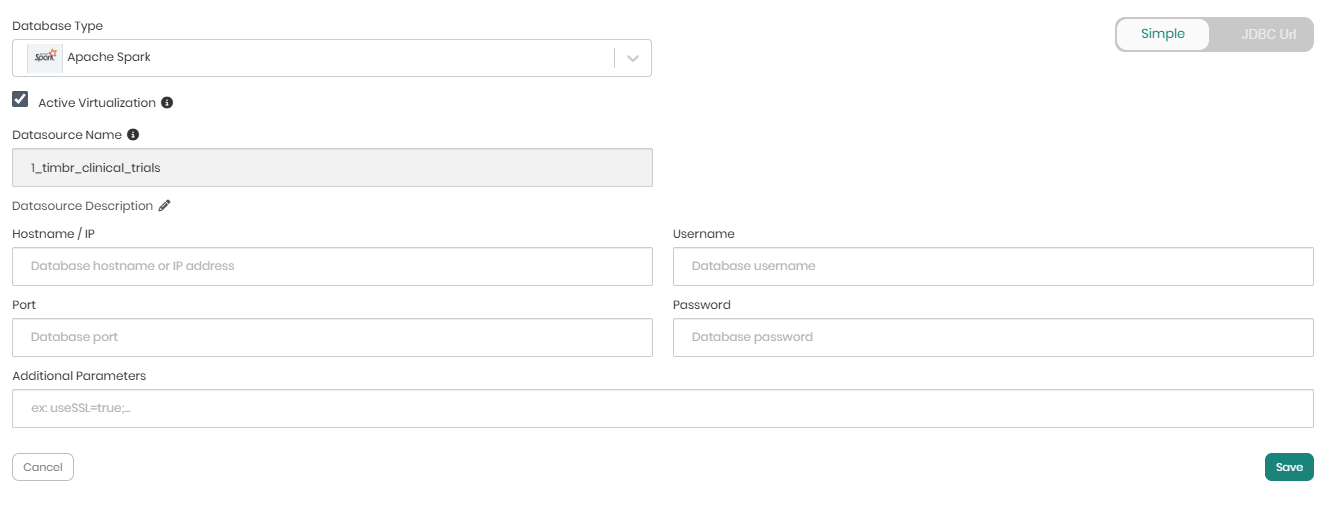This screenshot has height=505, width=1331.
Task: Click the Database port input field
Action: click(332, 338)
